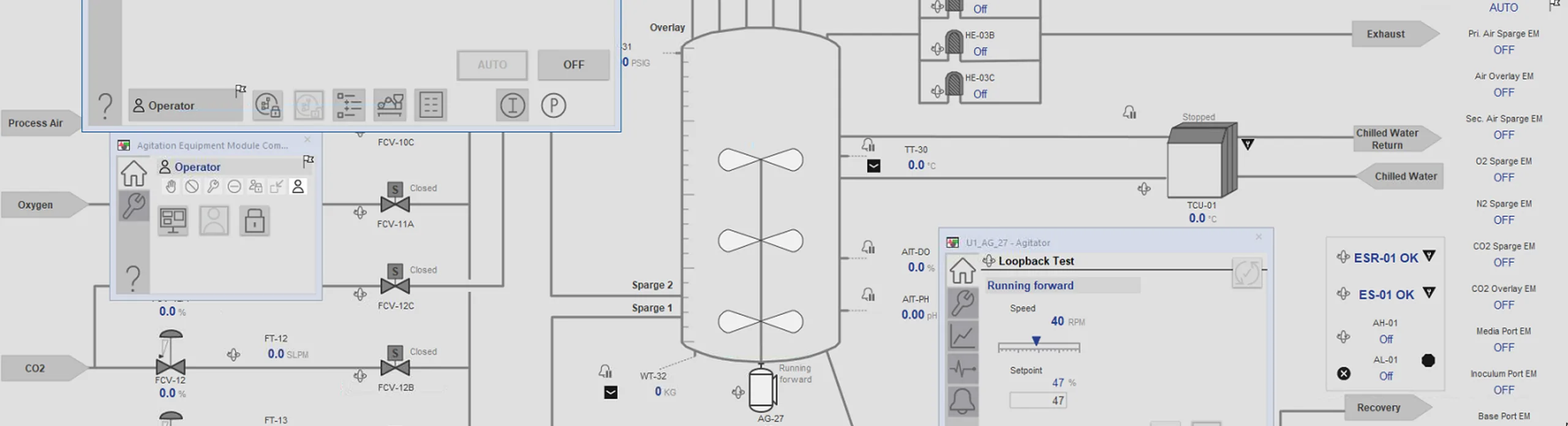The width and height of the screenshot is (1568, 426).
Task: Open the equipment conveyor icon in top faceplate
Action: (x=390, y=105)
